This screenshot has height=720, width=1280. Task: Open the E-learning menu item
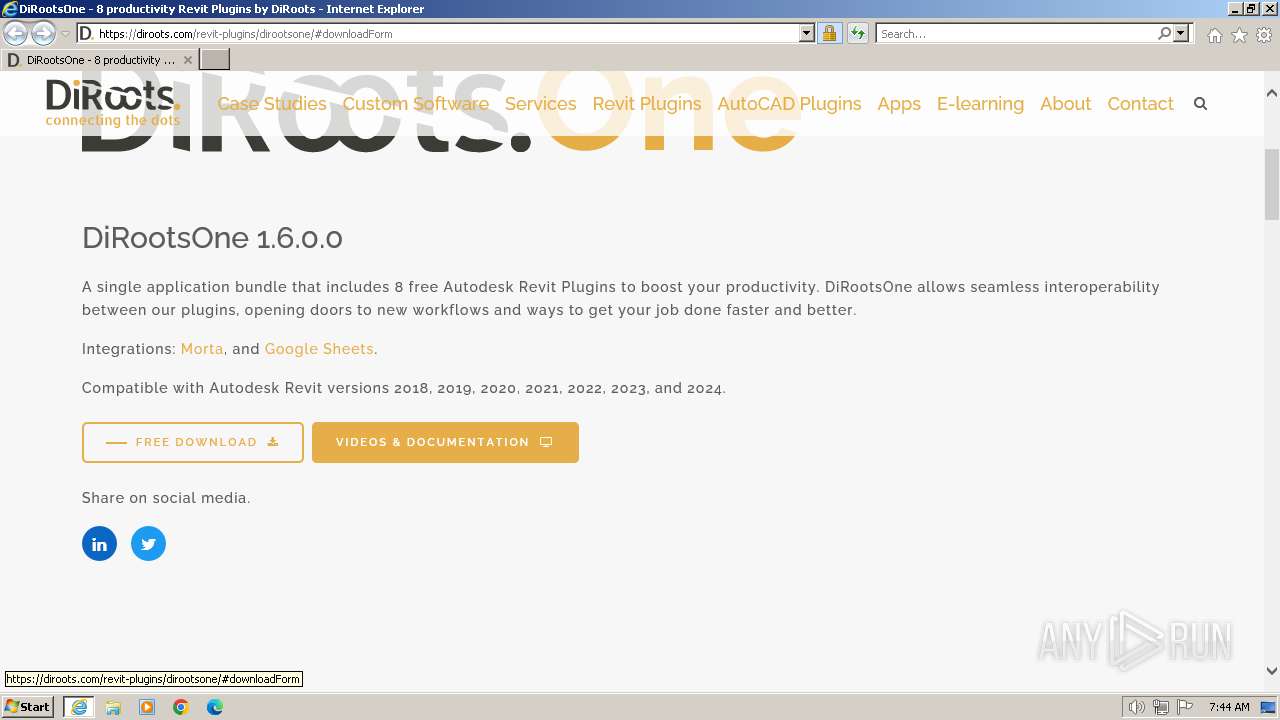tap(980, 104)
